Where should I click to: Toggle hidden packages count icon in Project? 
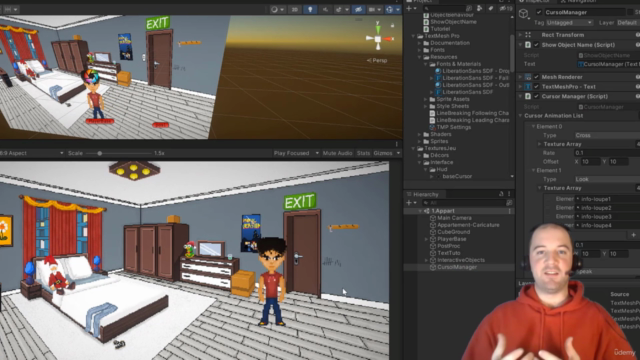(x=507, y=8)
